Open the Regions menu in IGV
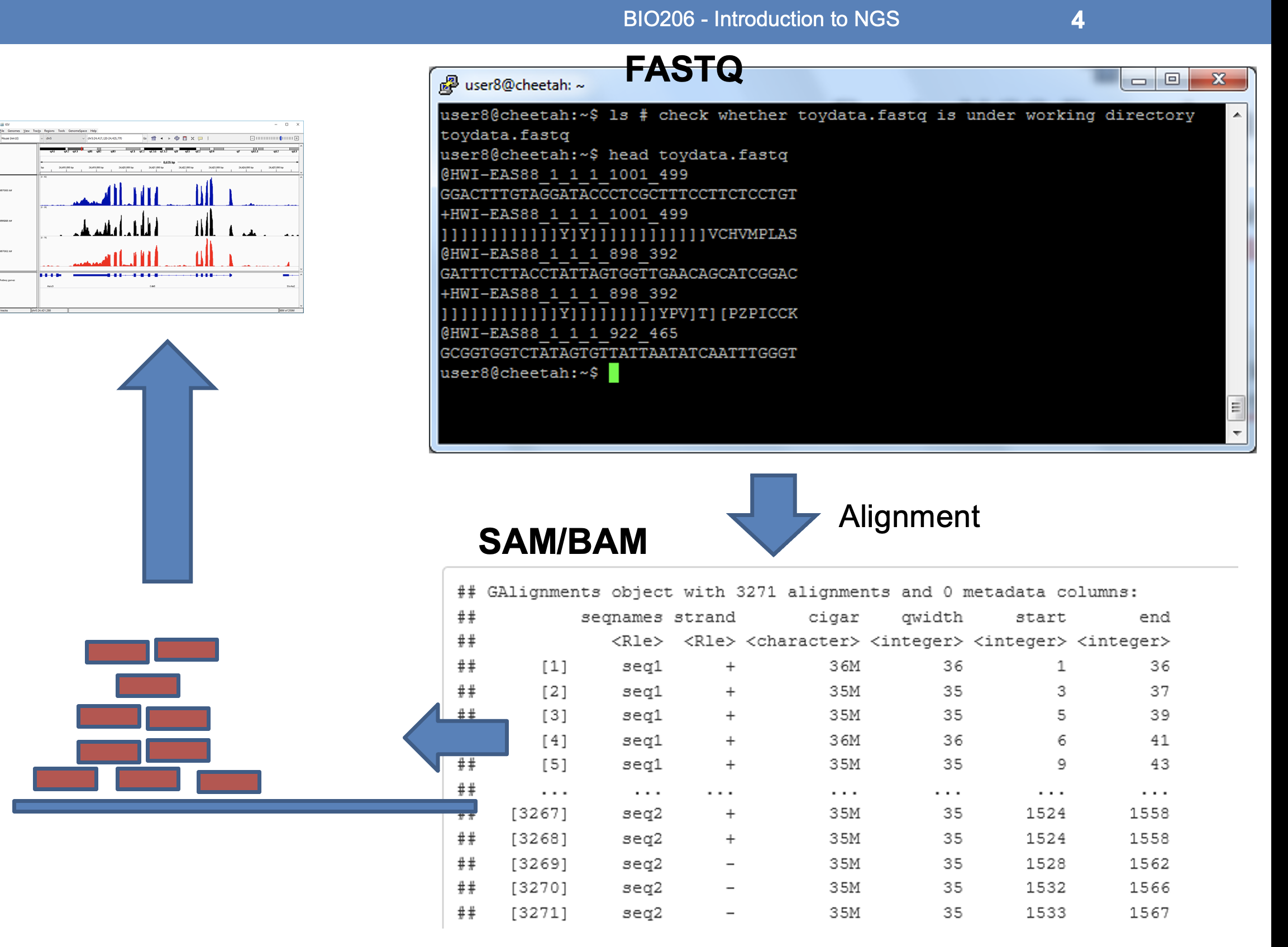1288x947 pixels. [49, 131]
